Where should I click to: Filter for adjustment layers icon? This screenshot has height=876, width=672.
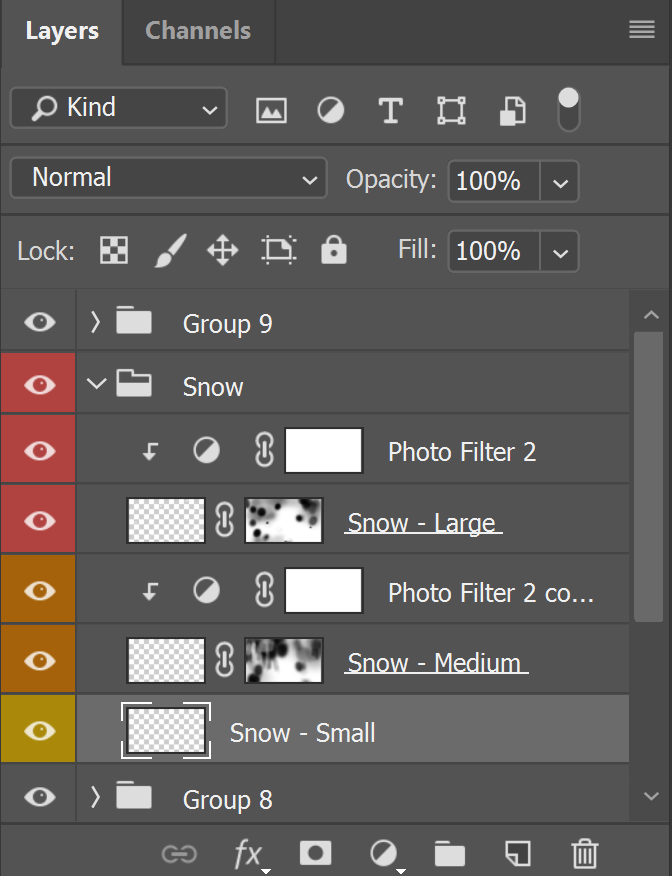[331, 110]
